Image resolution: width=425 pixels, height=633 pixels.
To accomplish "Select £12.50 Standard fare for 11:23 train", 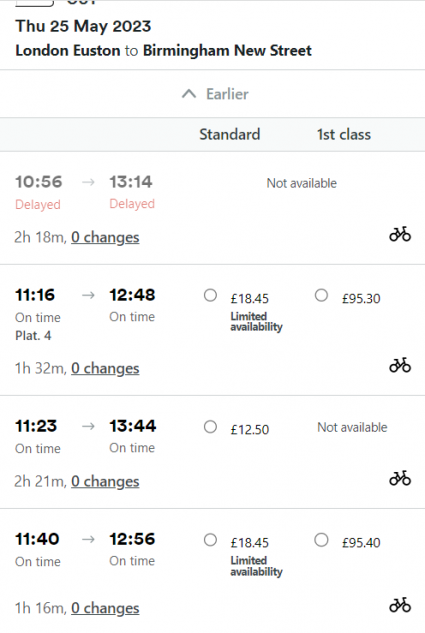I will [210, 427].
